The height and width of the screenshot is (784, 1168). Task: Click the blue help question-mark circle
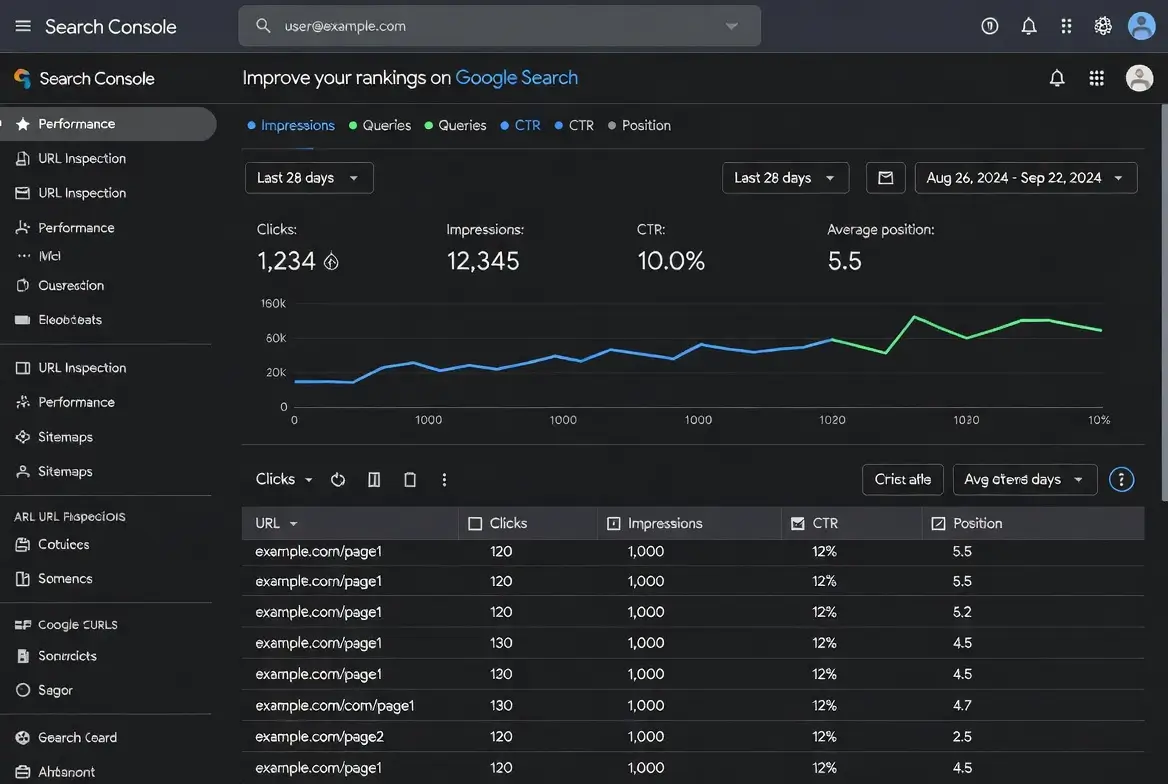pos(1121,480)
